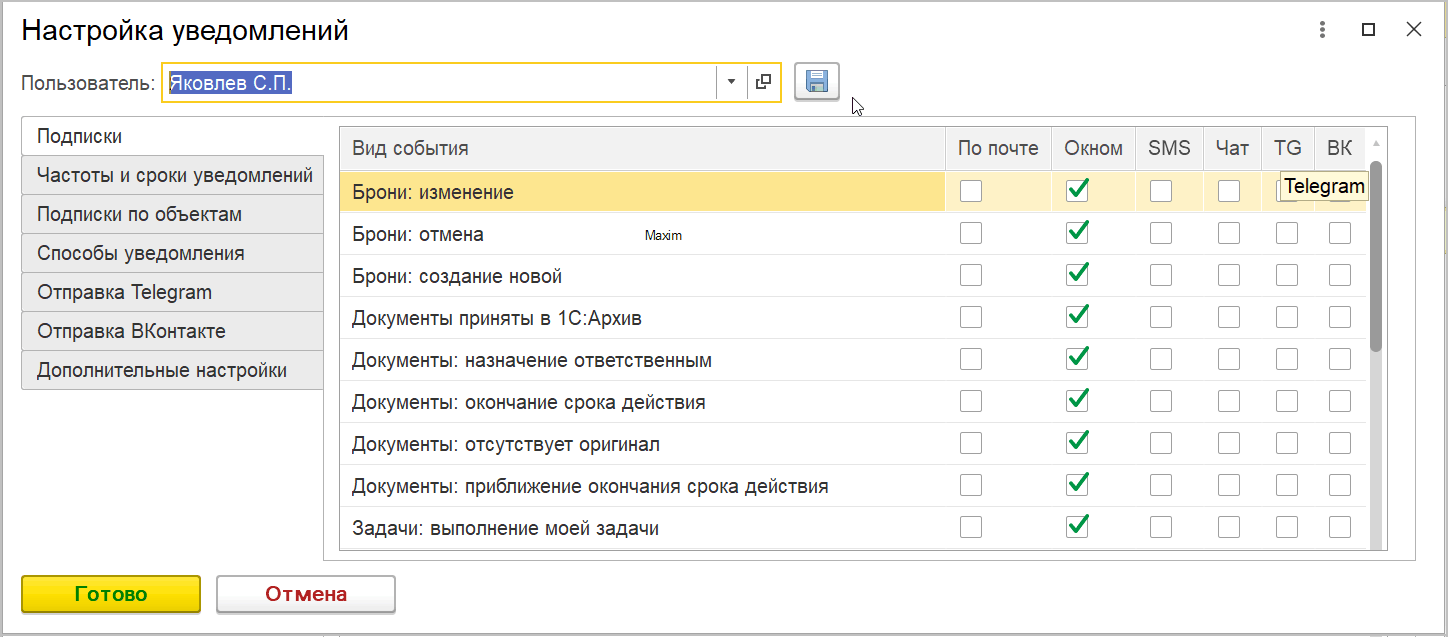The height and width of the screenshot is (637, 1448).
Task: Click the Пользователь input field
Action: point(440,82)
